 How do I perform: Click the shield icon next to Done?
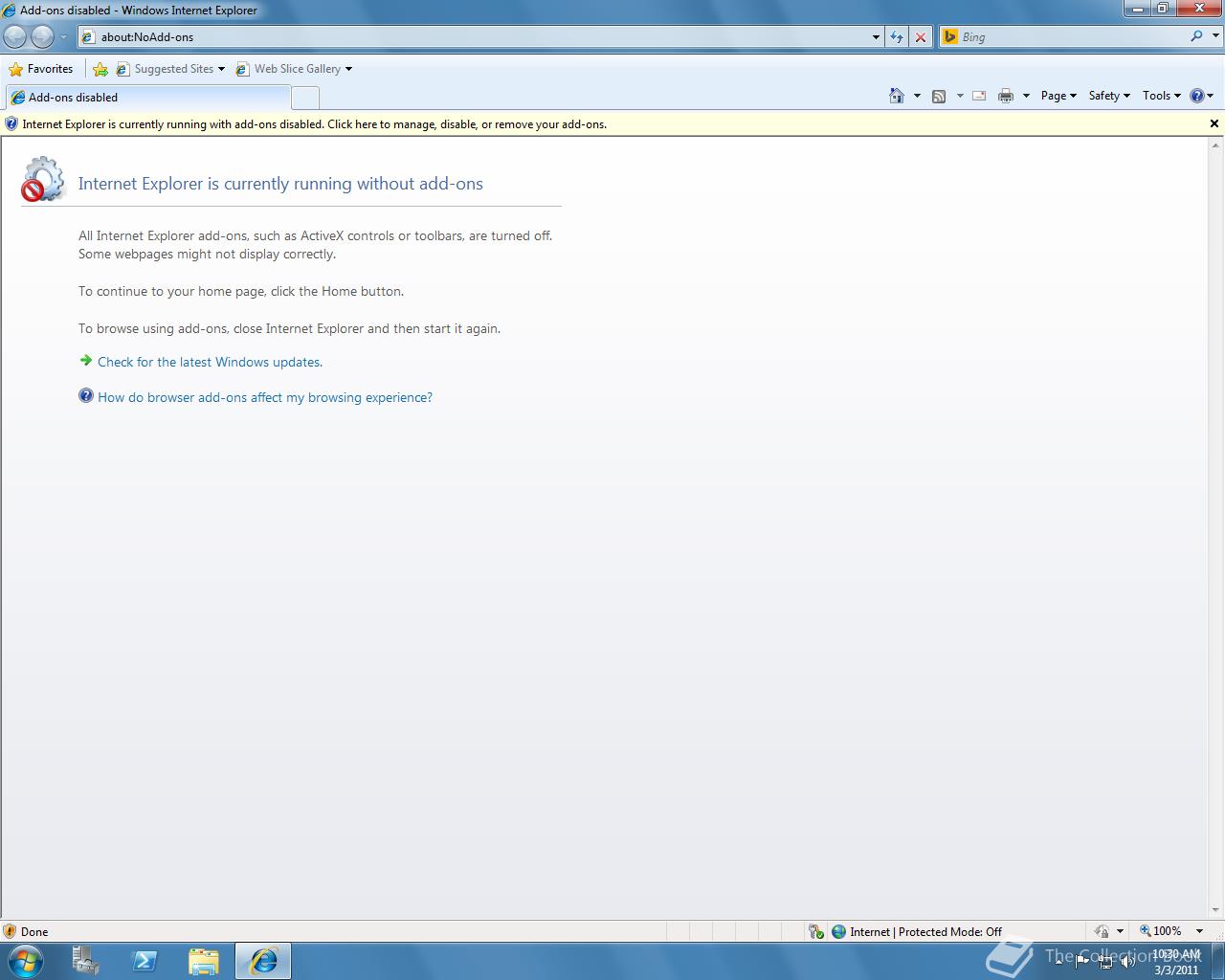10,931
